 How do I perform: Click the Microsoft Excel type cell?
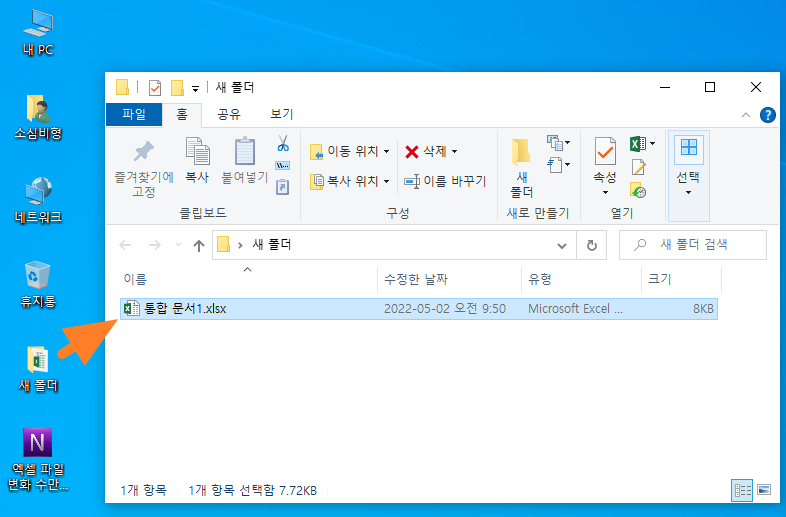[575, 309]
